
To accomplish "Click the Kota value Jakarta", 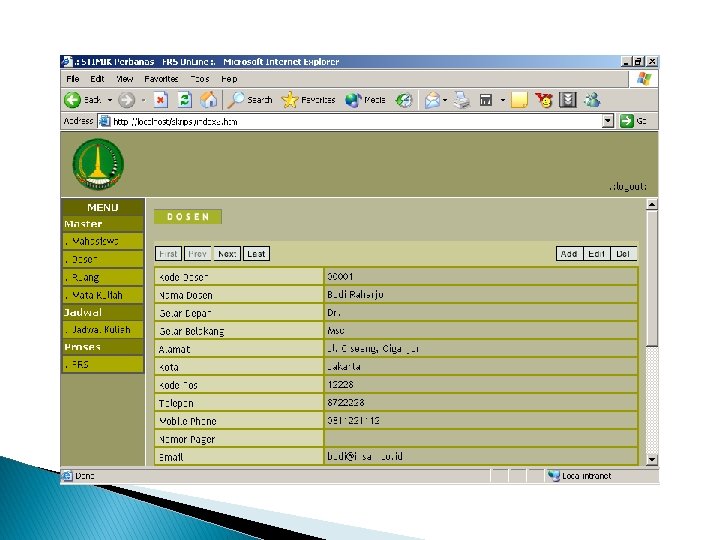I will point(344,366).
